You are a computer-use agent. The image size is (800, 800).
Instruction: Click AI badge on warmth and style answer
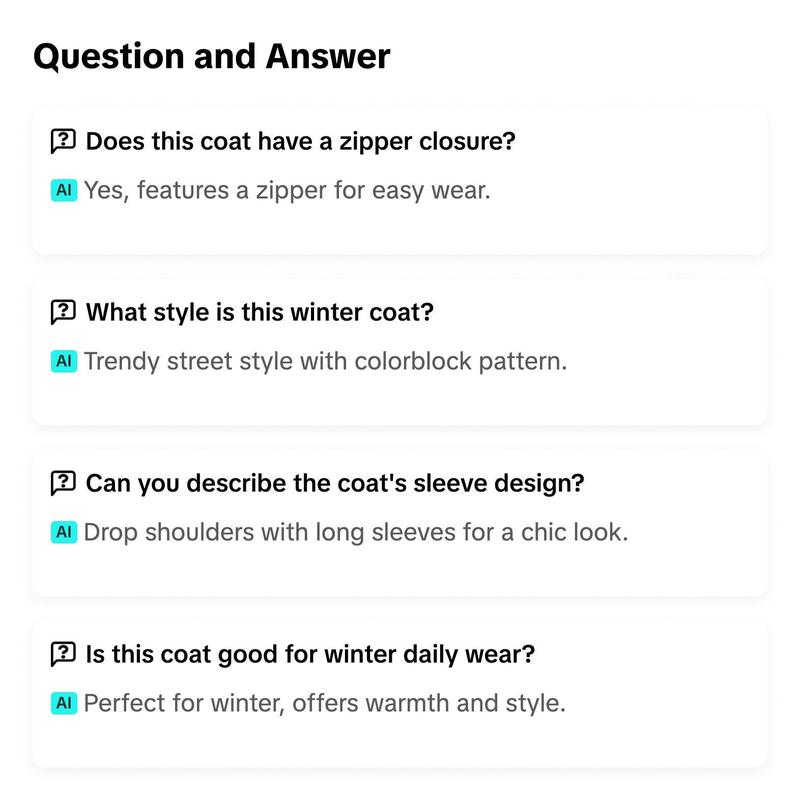64,703
